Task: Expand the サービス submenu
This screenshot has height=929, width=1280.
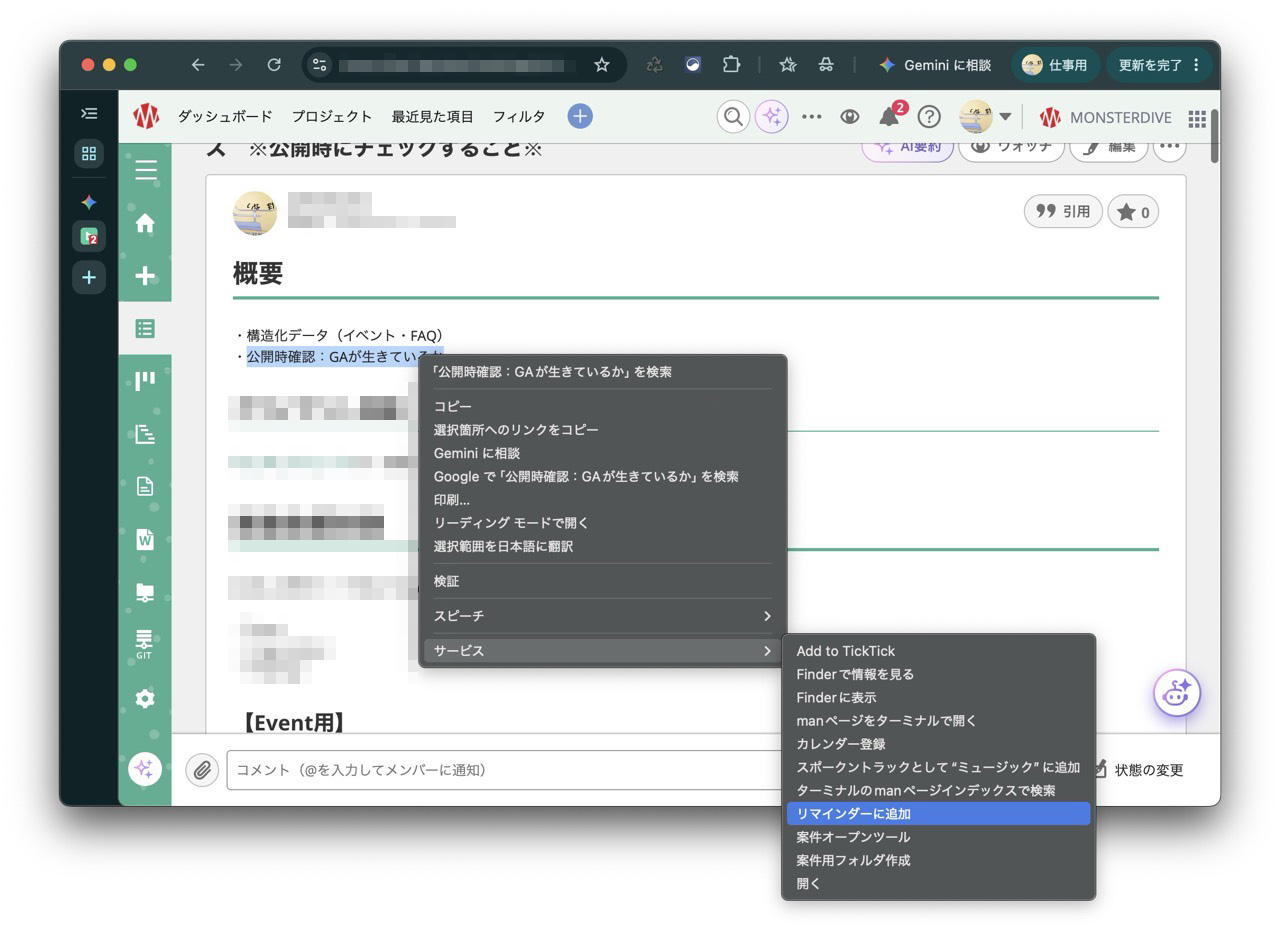Action: pyautogui.click(x=603, y=651)
